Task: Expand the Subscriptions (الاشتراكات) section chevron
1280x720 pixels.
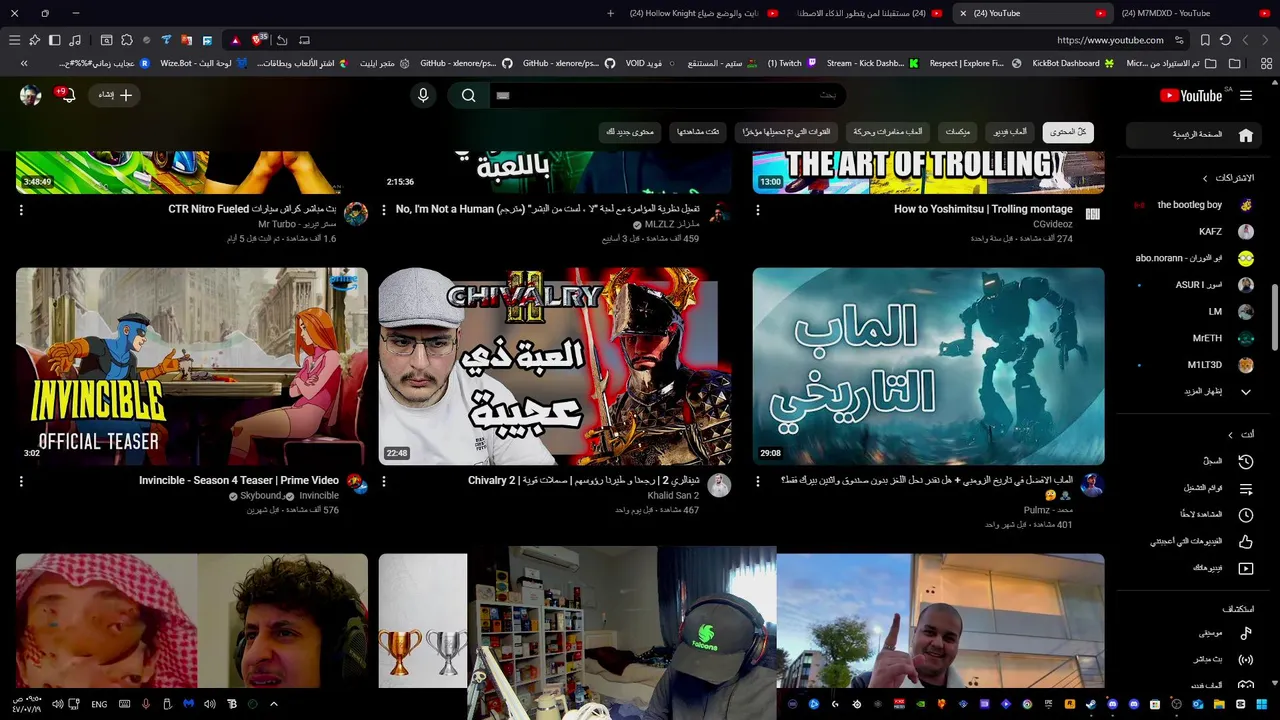Action: point(1205,178)
